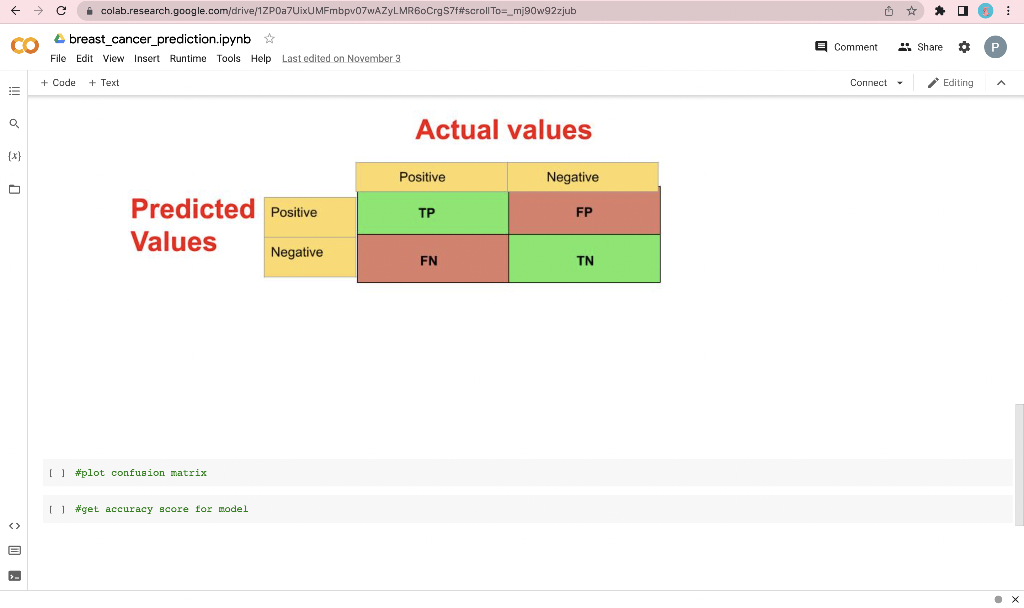
Task: Select the plot confusion matrix code cell
Action: [x=140, y=472]
